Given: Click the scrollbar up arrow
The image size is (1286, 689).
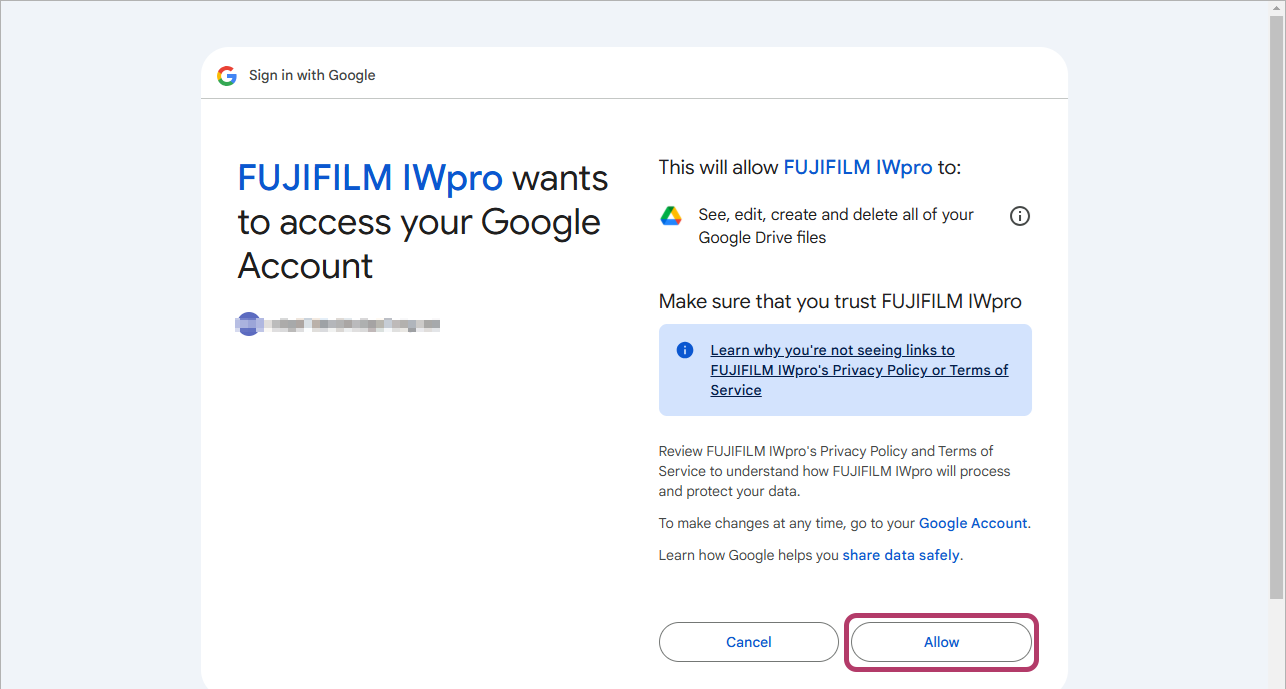Looking at the screenshot, I should click(1276, 8).
